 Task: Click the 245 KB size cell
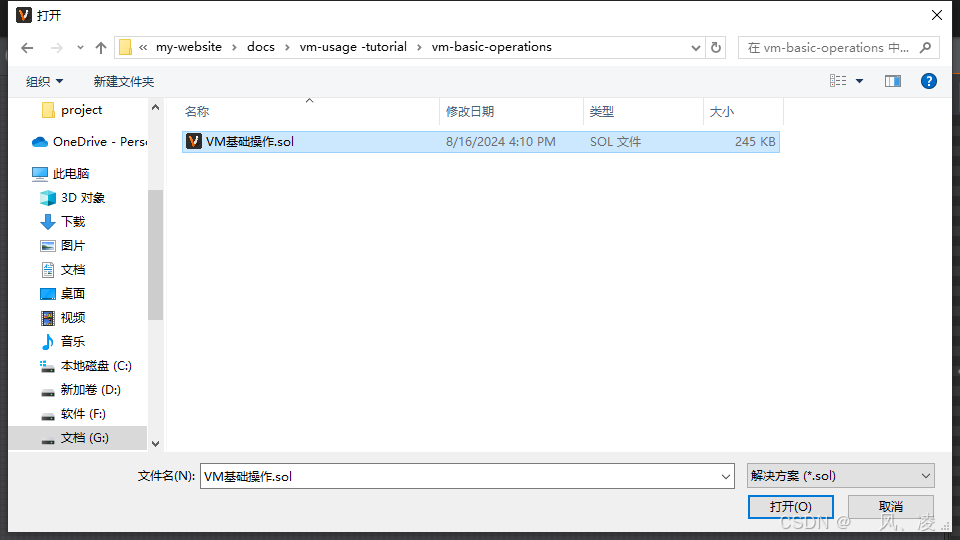coord(755,142)
